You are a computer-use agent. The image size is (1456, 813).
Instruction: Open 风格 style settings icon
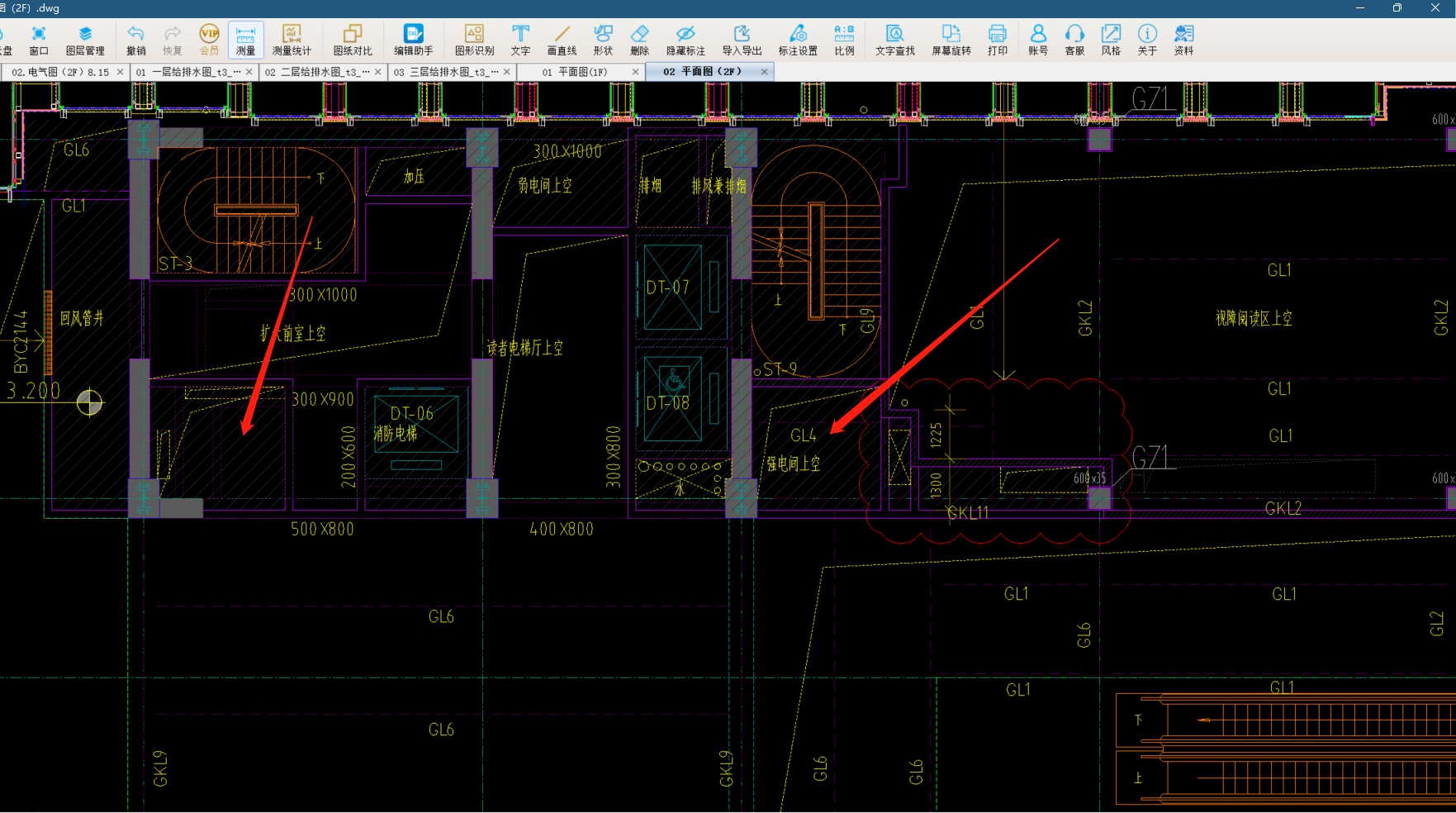tap(1111, 40)
